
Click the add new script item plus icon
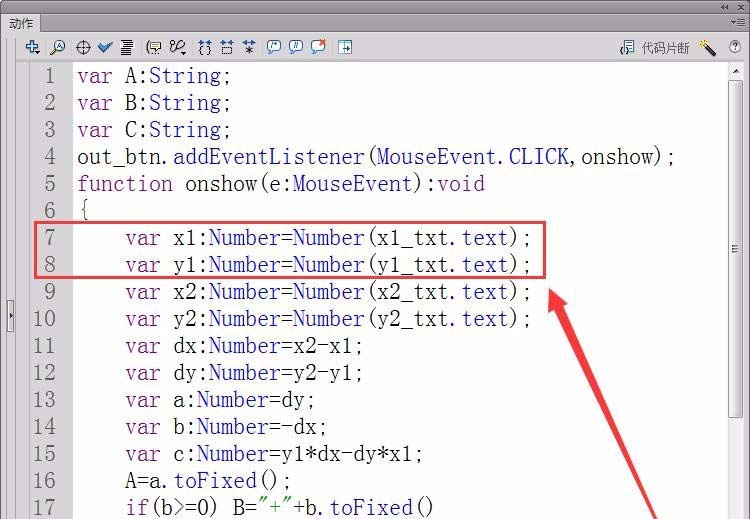pyautogui.click(x=33, y=47)
